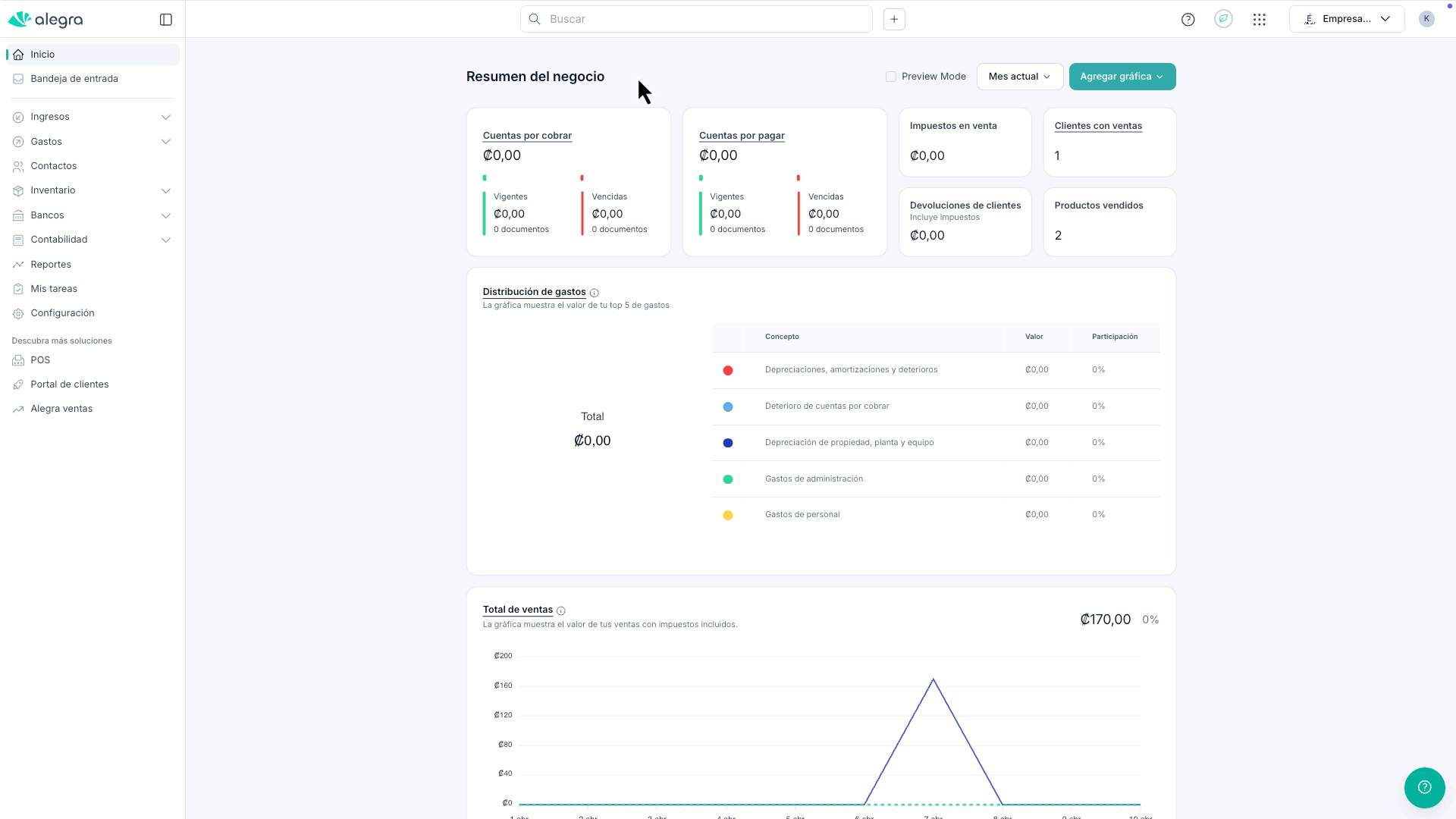Click the red Depreciaciones legend dot
This screenshot has width=1456, height=819.
(727, 370)
